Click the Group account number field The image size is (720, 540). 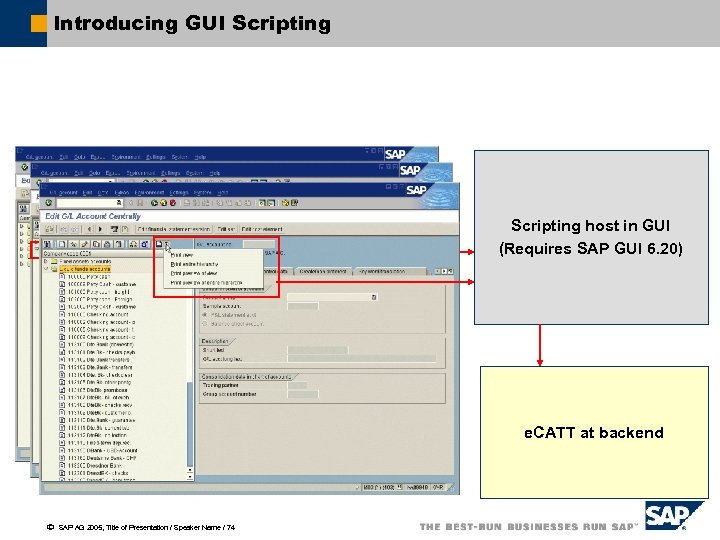click(x=303, y=394)
